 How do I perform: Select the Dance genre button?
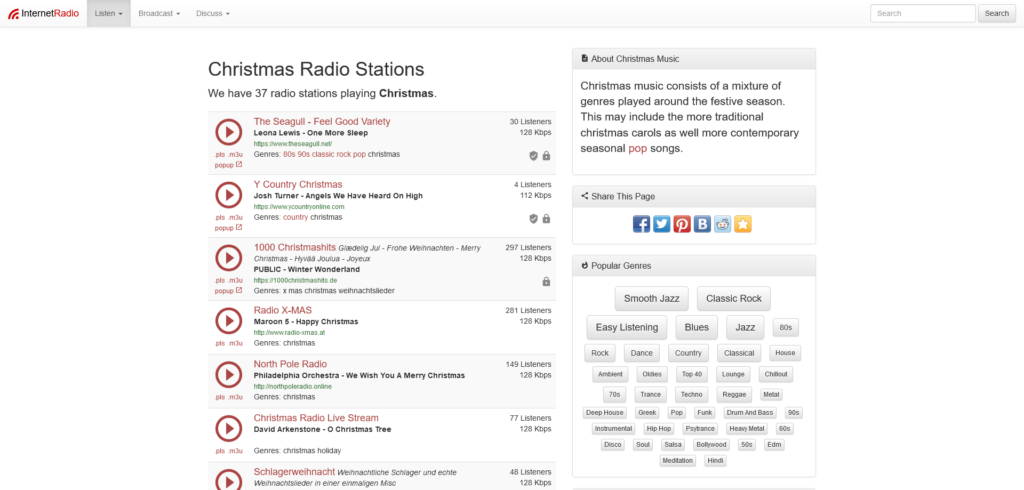click(x=642, y=353)
